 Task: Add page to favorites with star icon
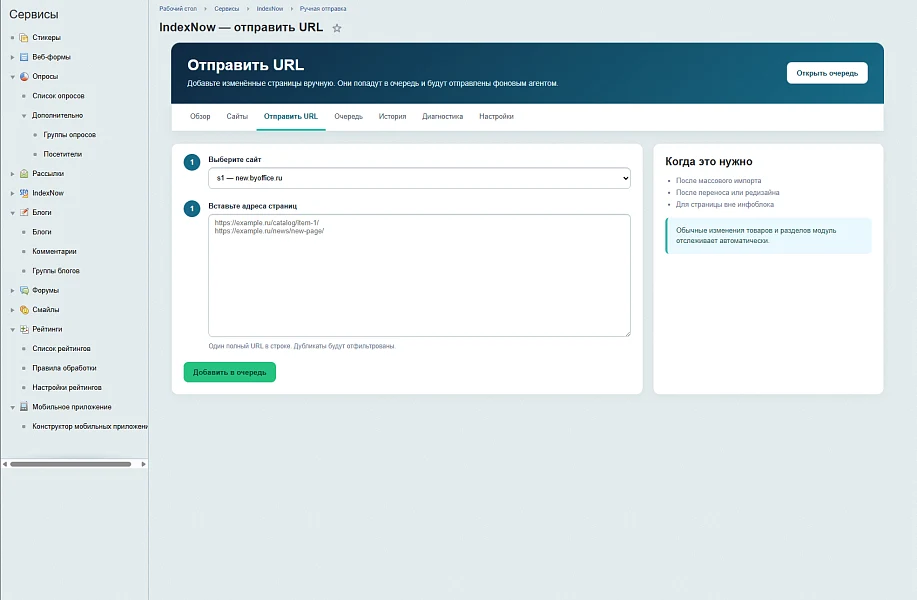[x=337, y=28]
